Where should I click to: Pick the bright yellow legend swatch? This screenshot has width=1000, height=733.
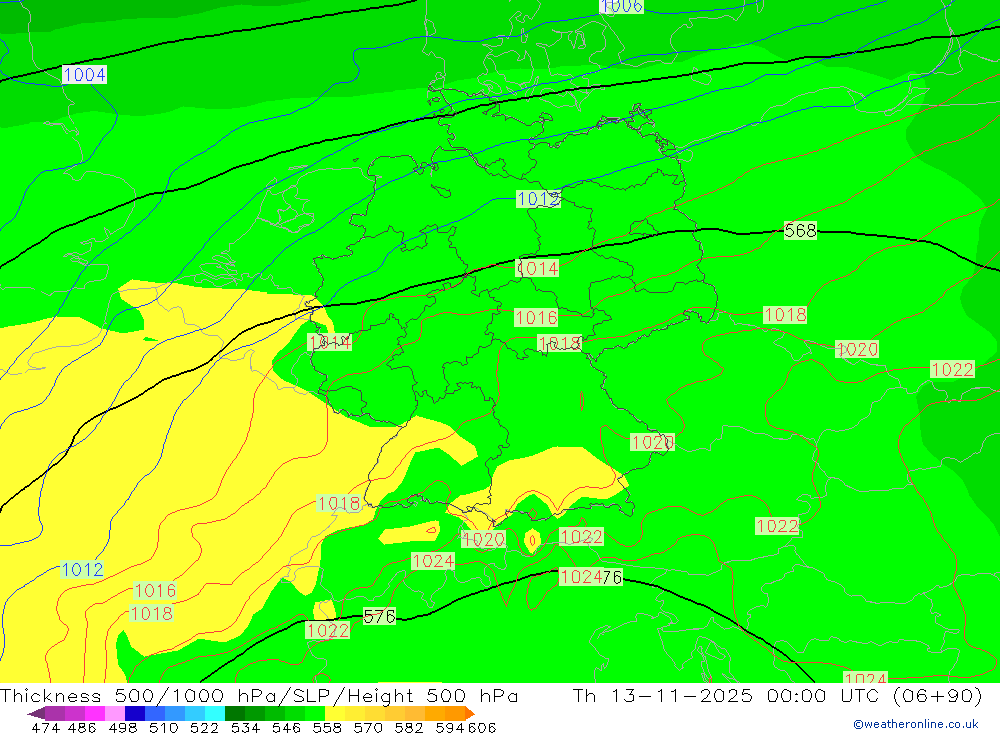click(335, 713)
